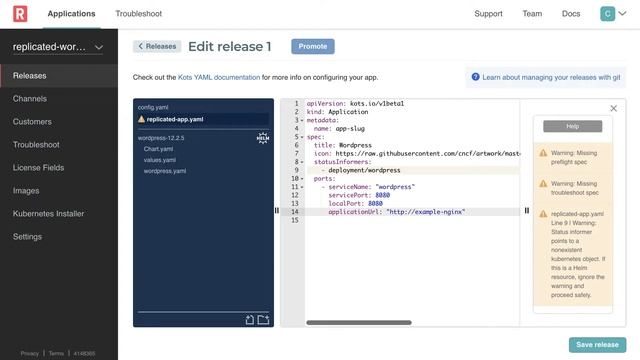Click the Promote button
The height and width of the screenshot is (360, 640).
point(313,46)
